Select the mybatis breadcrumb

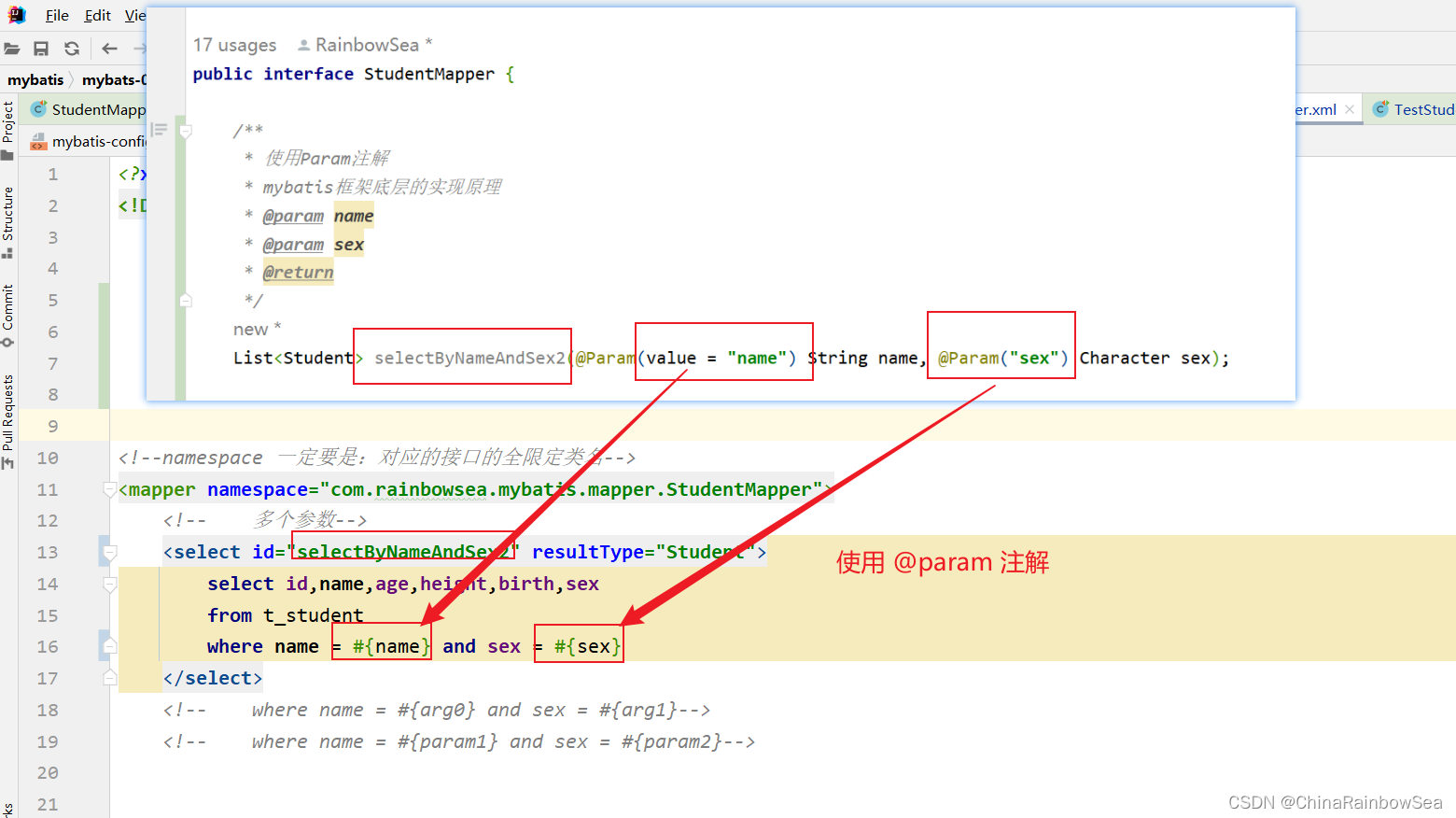[35, 79]
